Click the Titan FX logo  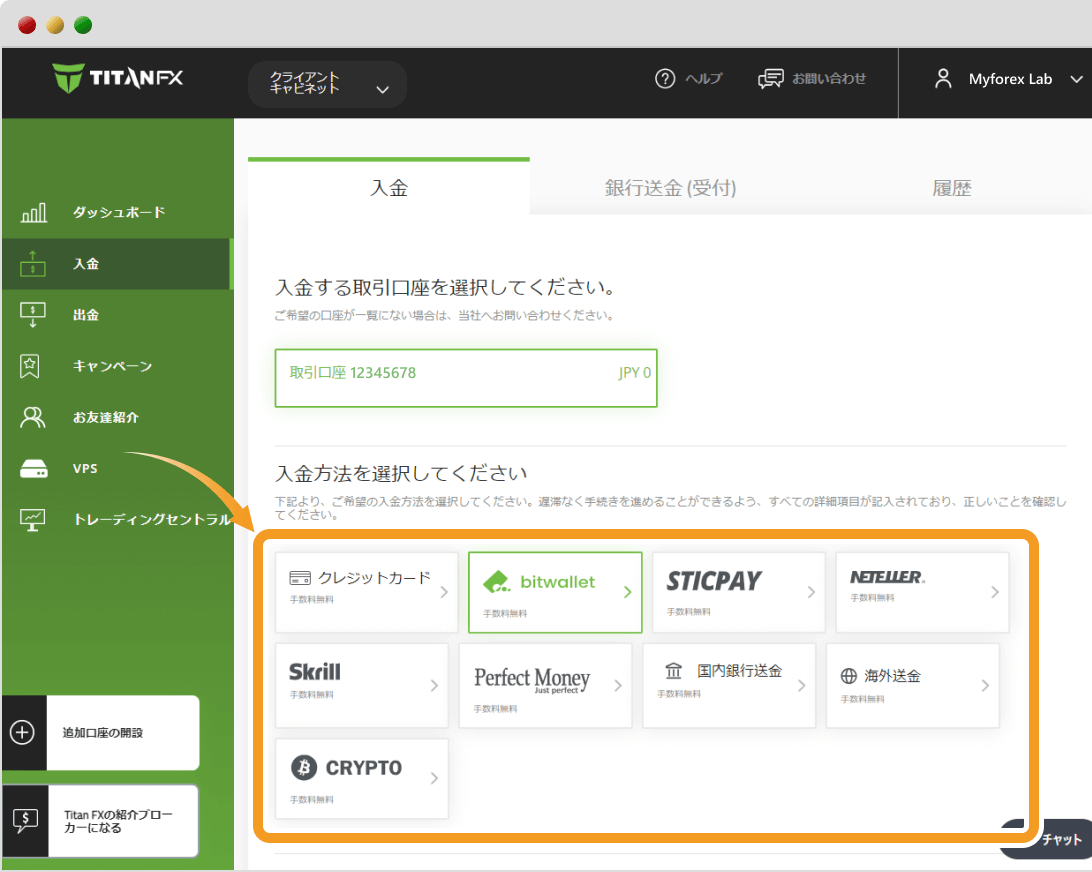[x=117, y=78]
